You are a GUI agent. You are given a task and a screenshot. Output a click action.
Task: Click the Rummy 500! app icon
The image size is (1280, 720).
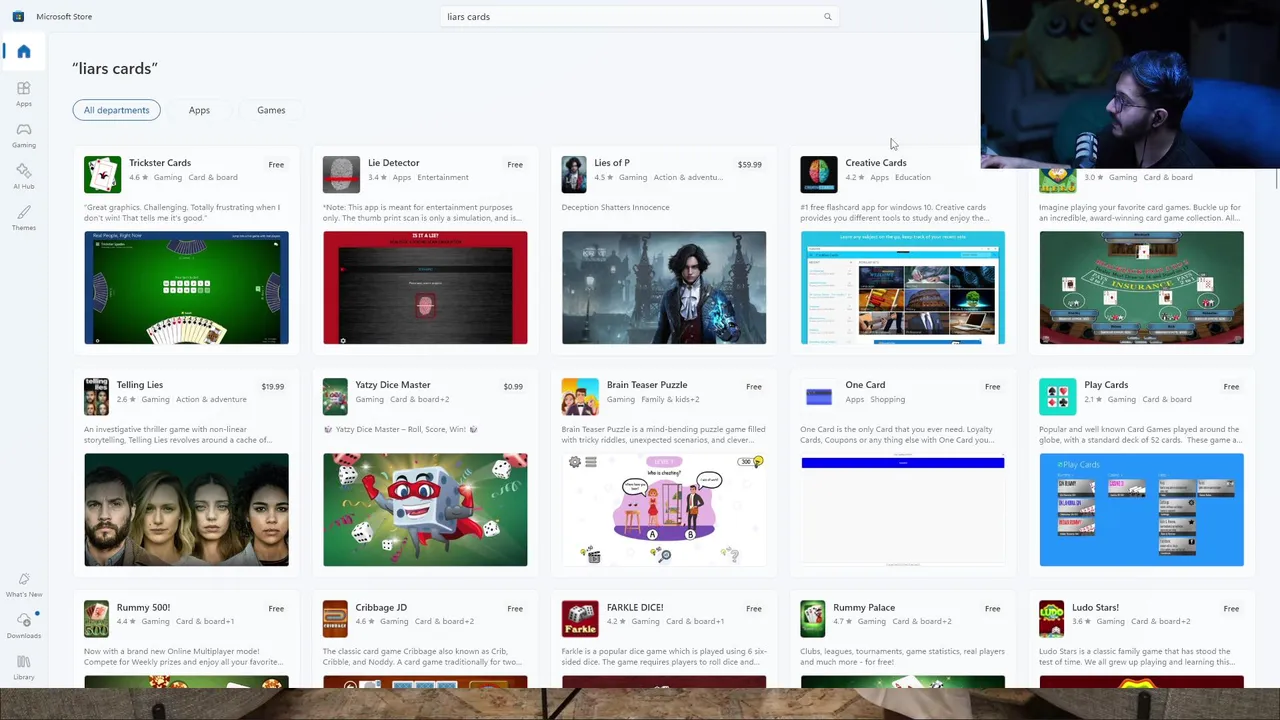96,618
